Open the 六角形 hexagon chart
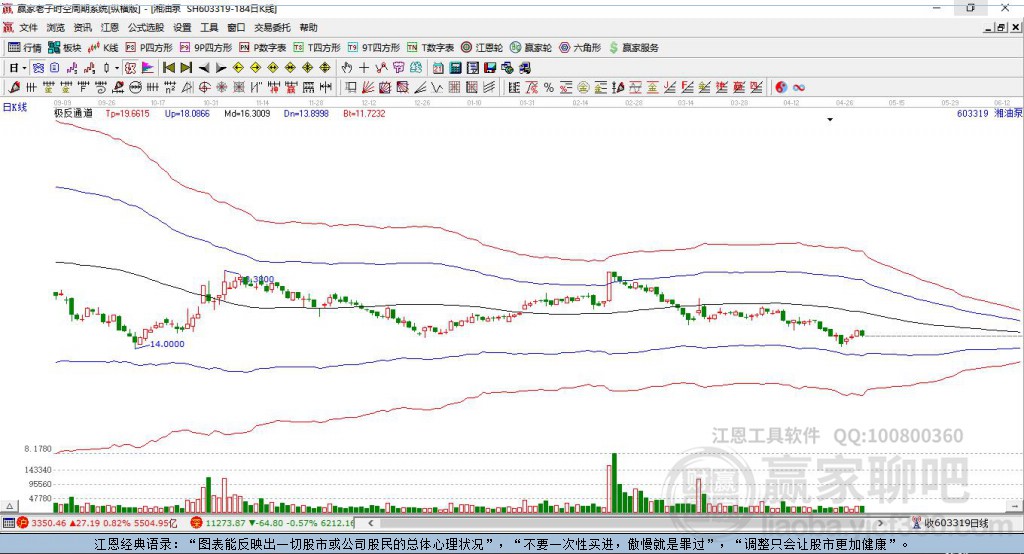 (x=580, y=48)
